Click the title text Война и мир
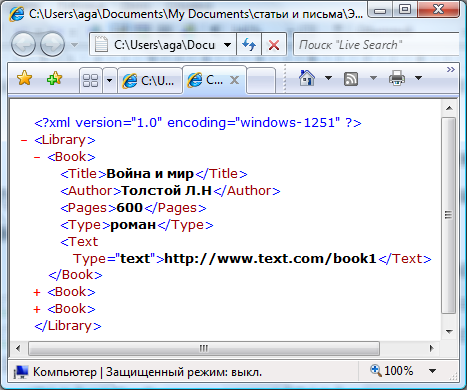 click(150, 174)
